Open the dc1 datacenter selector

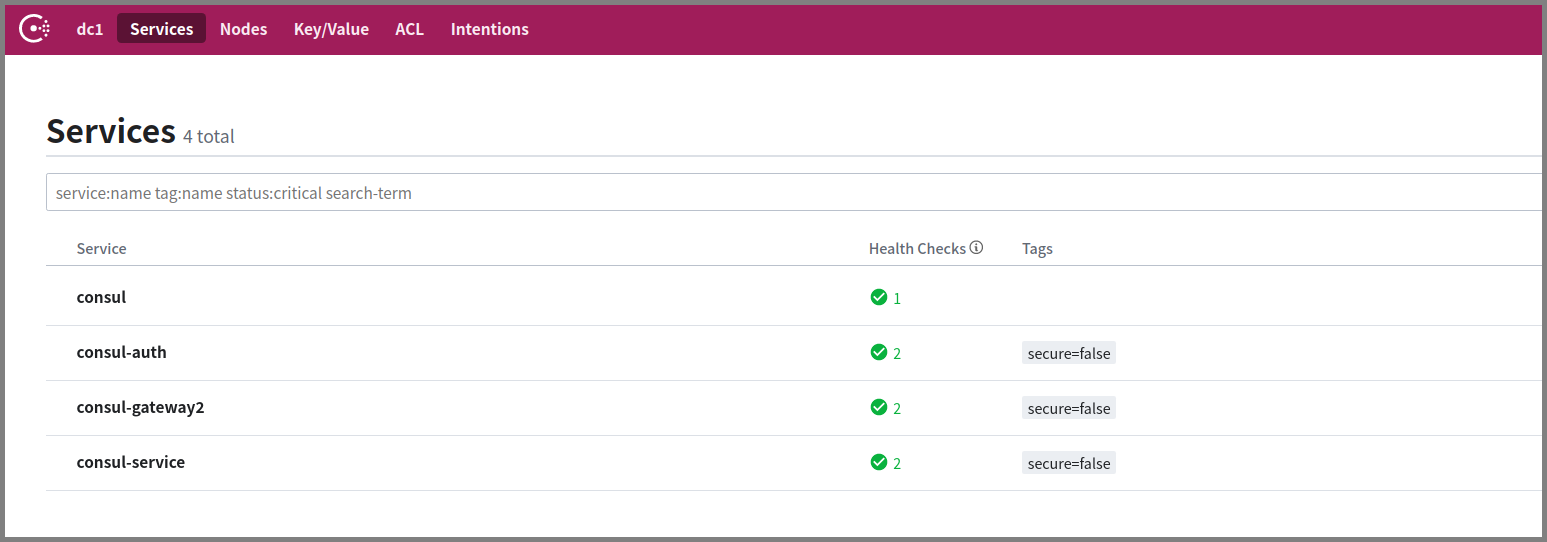pos(90,29)
